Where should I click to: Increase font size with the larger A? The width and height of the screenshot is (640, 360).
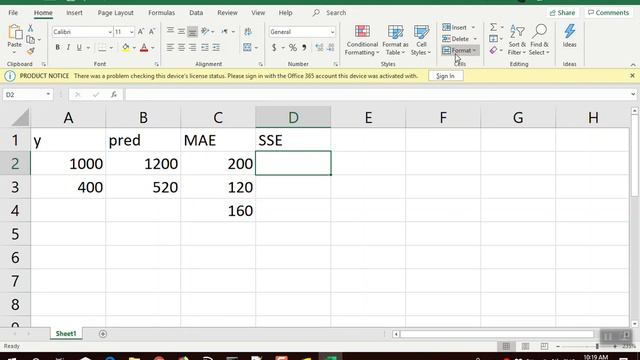coord(141,32)
